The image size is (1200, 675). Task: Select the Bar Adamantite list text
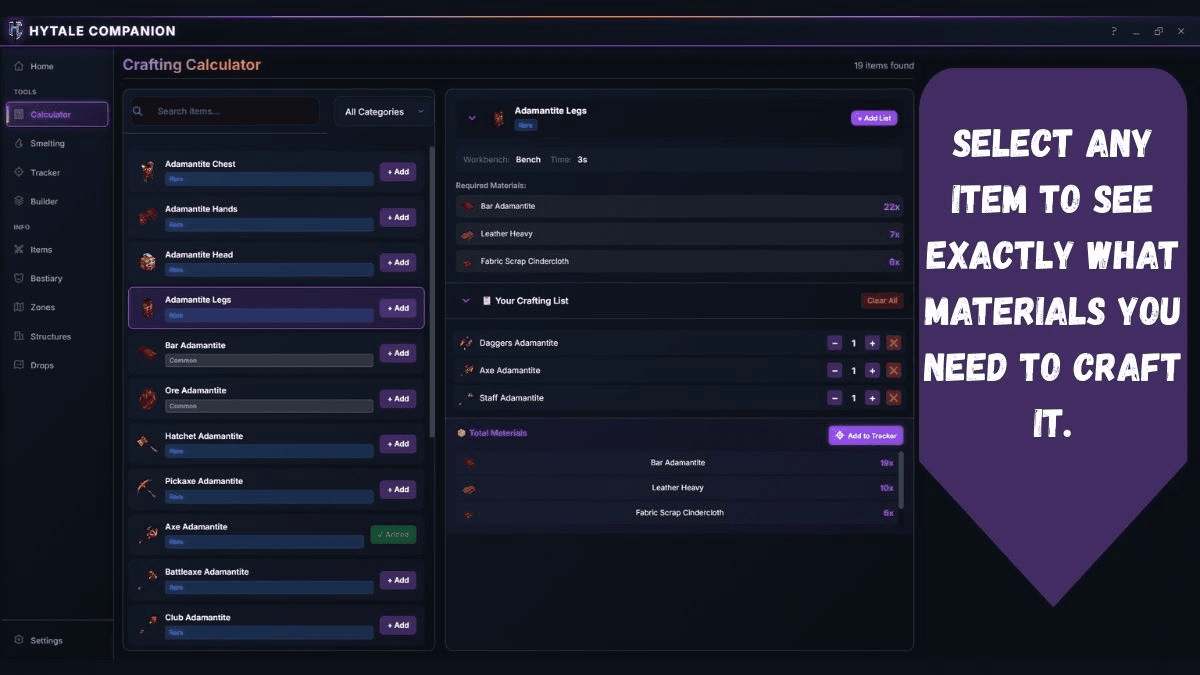[195, 345]
